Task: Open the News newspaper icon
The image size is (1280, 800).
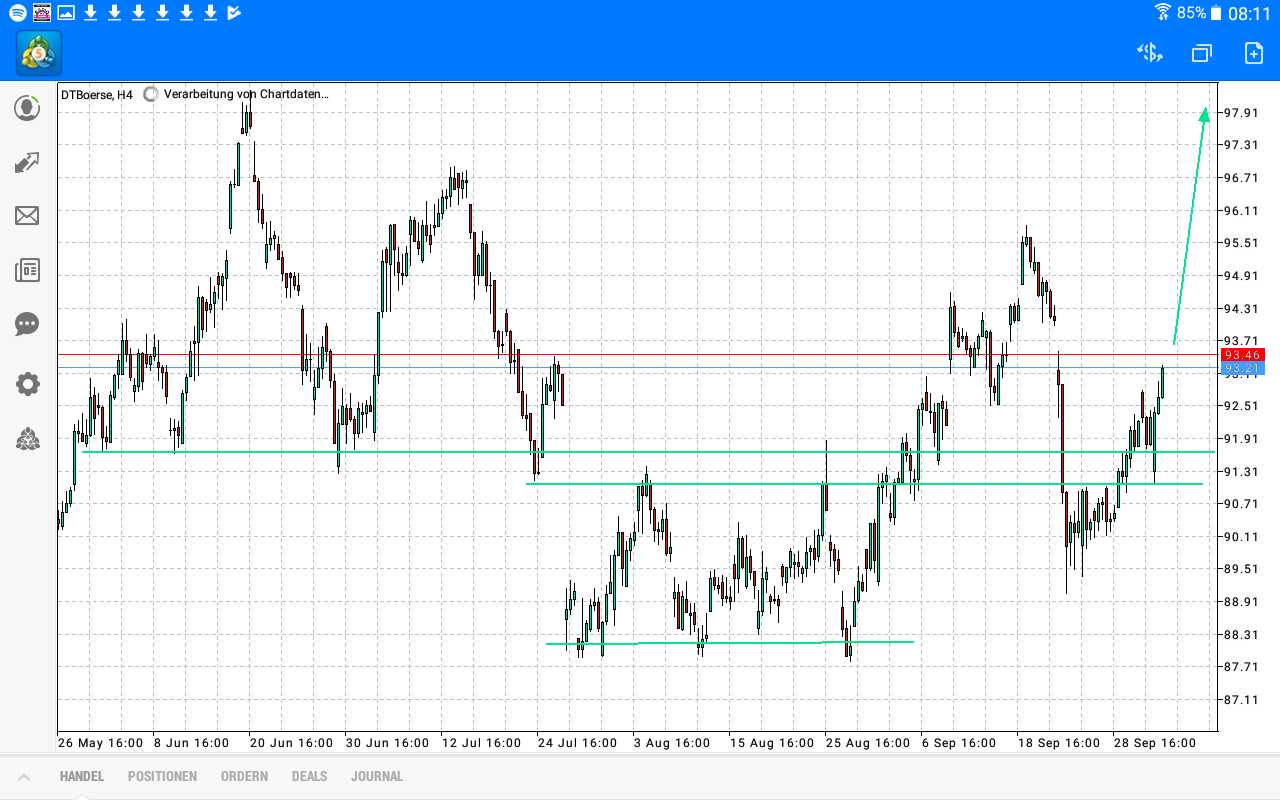Action: tap(27, 270)
